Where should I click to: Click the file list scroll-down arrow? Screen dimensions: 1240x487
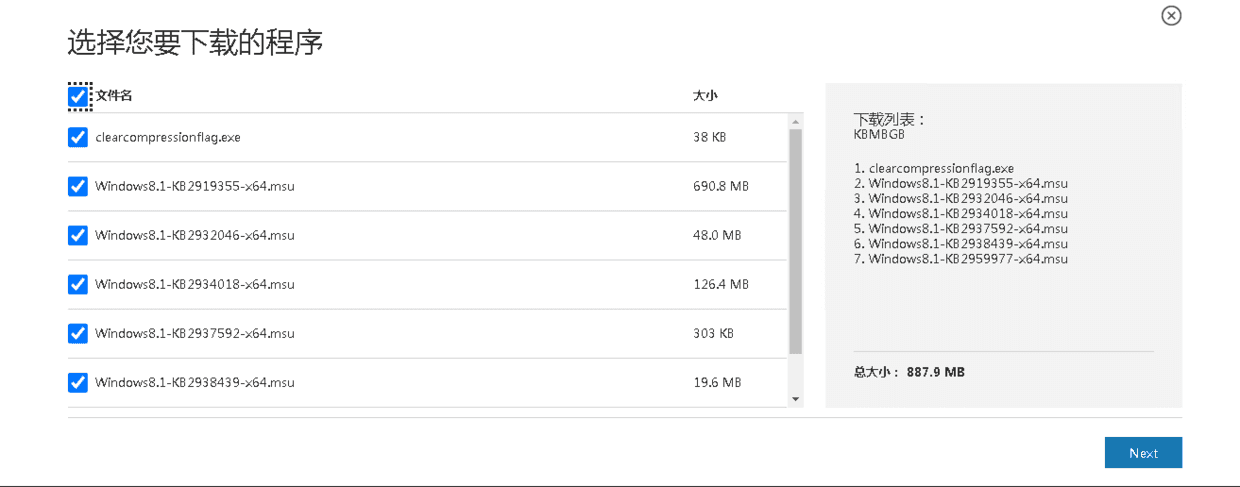tap(796, 399)
